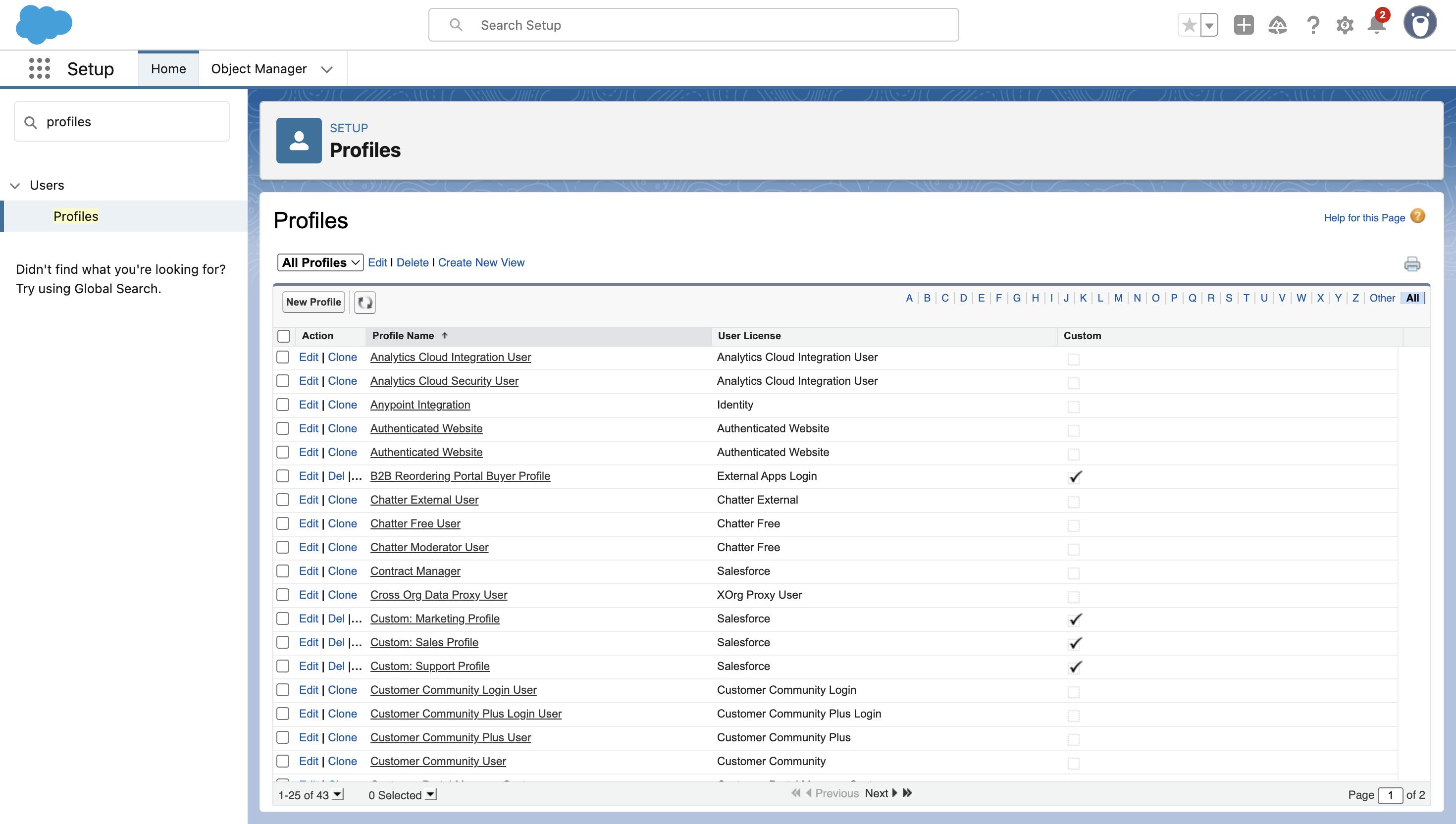Filter profiles by letter S
The height and width of the screenshot is (824, 1456).
pyautogui.click(x=1229, y=298)
